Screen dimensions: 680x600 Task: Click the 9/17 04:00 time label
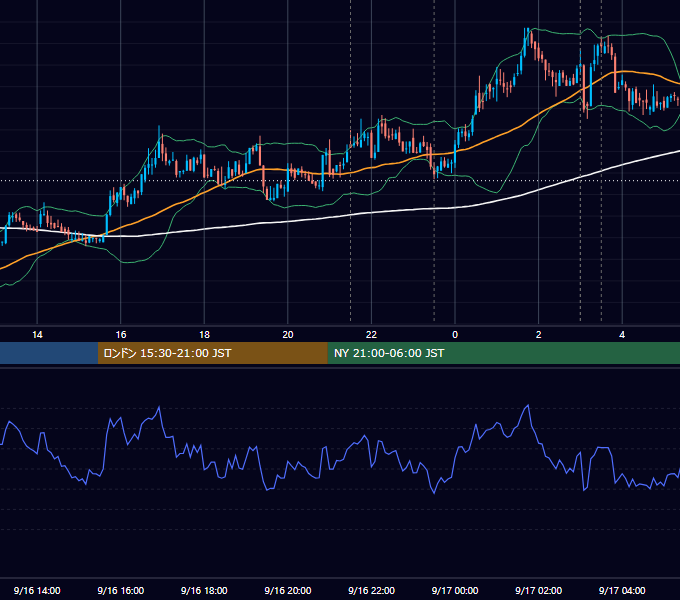point(622,590)
